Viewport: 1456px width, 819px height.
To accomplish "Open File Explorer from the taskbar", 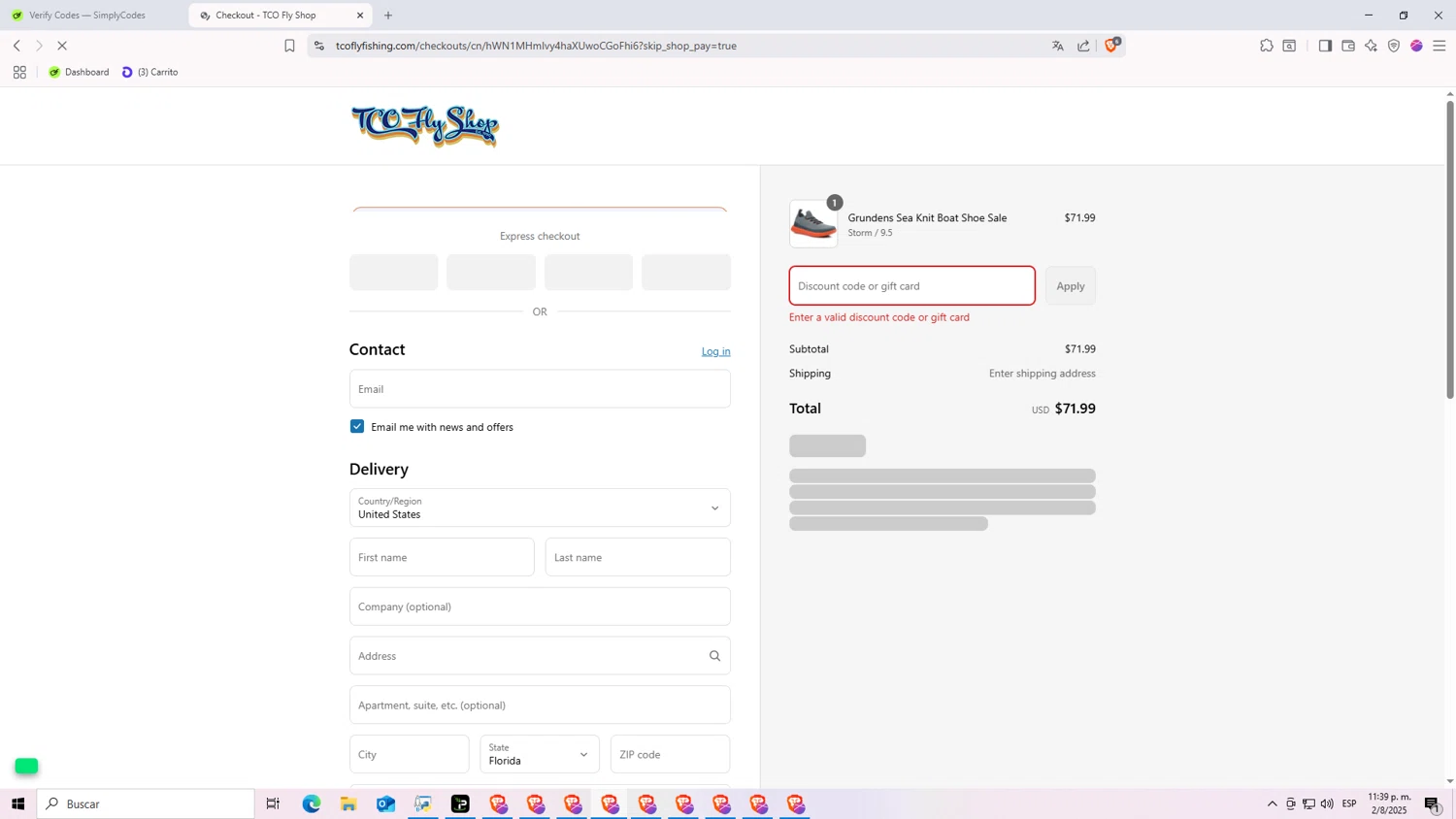I will click(x=348, y=803).
